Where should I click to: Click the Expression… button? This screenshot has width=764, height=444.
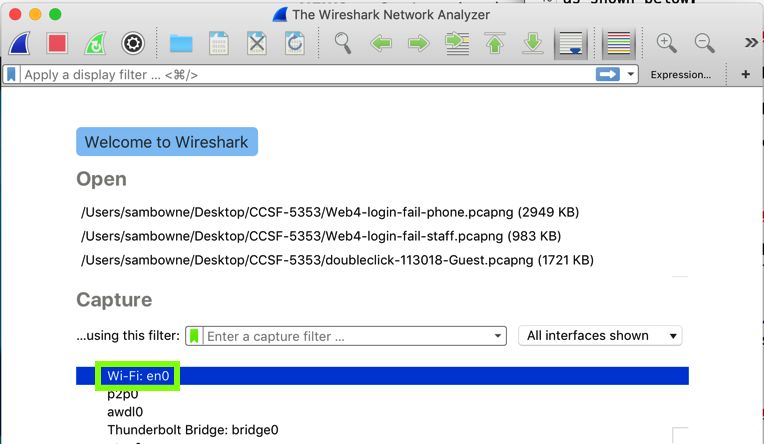(680, 75)
